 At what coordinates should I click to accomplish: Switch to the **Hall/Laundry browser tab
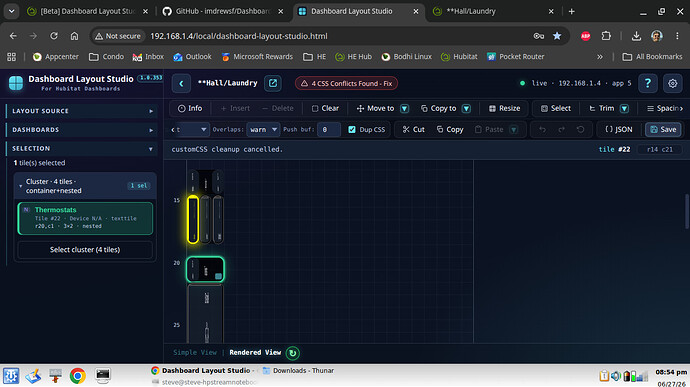(x=493, y=11)
